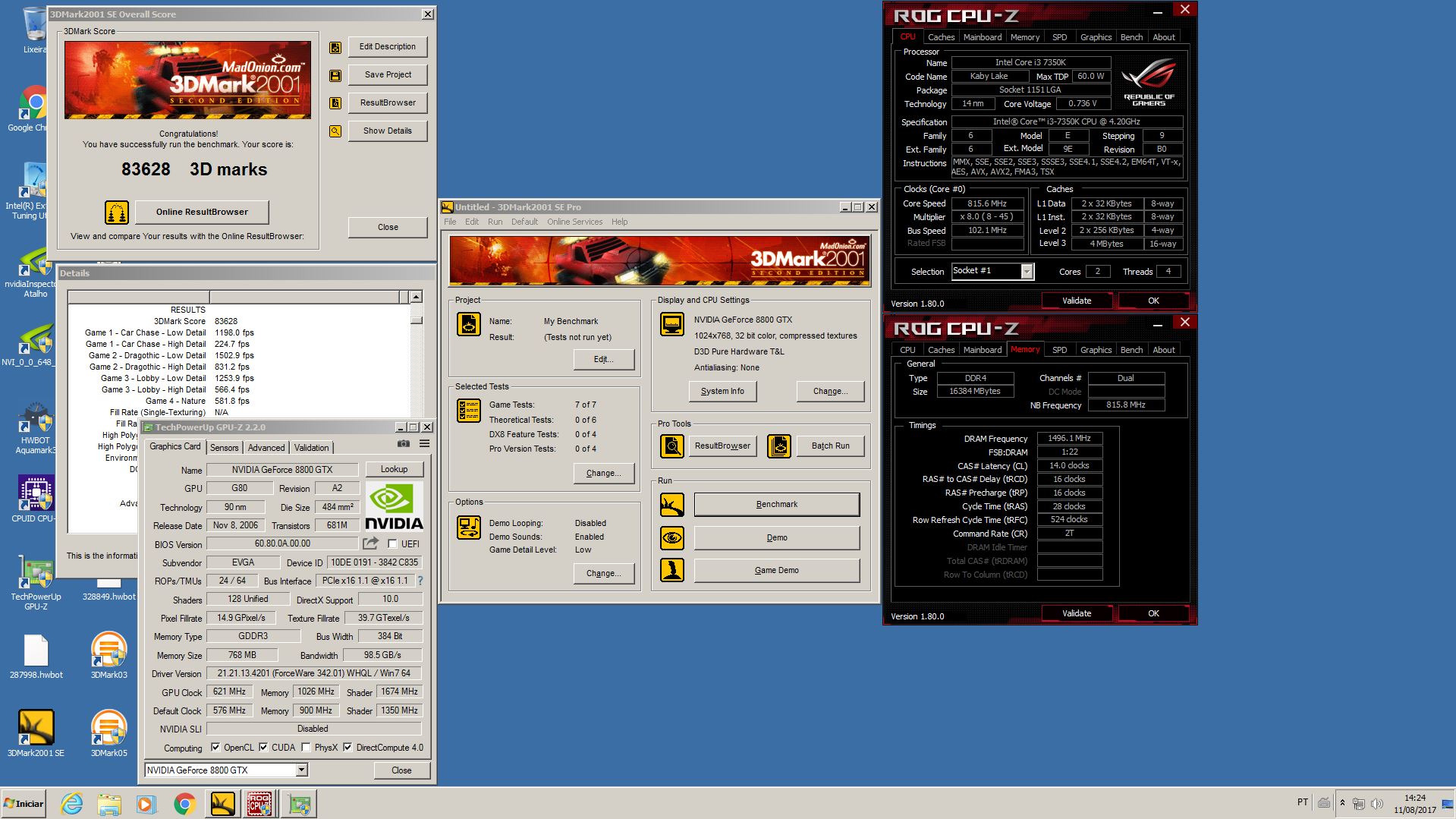Click the Online ResultBrowser button
Image resolution: width=1456 pixels, height=819 pixels.
202,213
